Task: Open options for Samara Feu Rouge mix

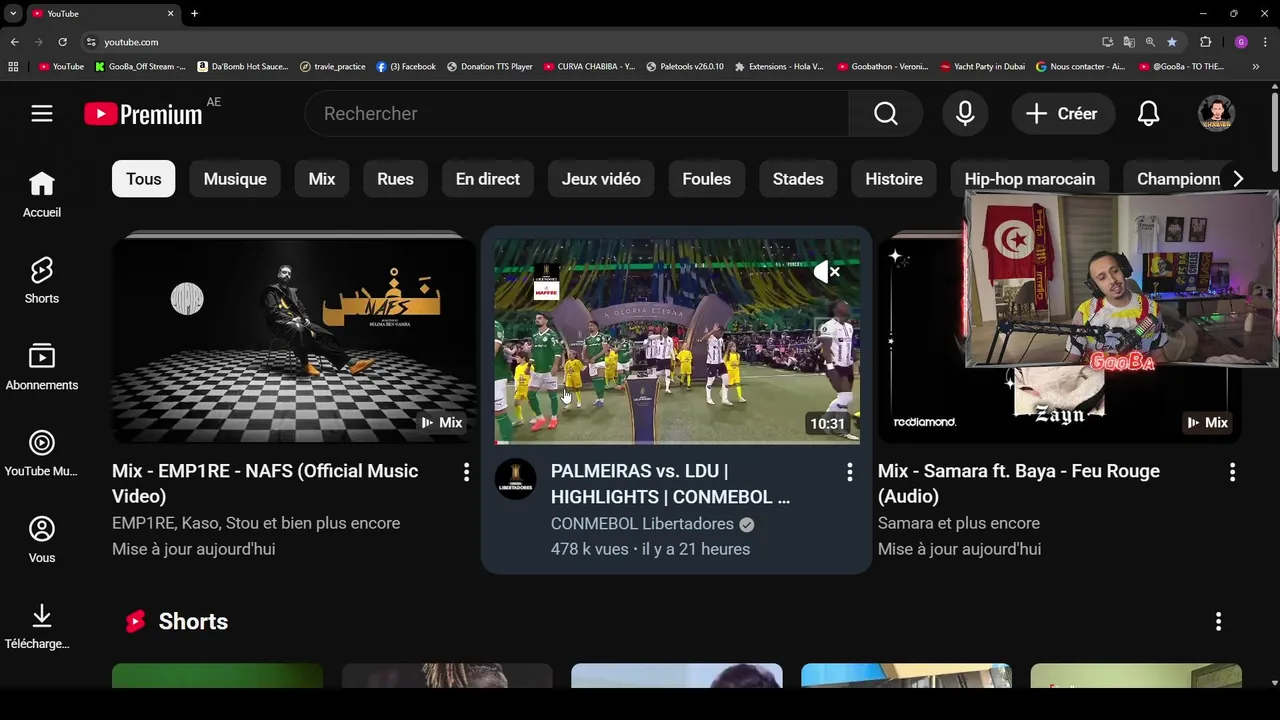Action: tap(1232, 472)
